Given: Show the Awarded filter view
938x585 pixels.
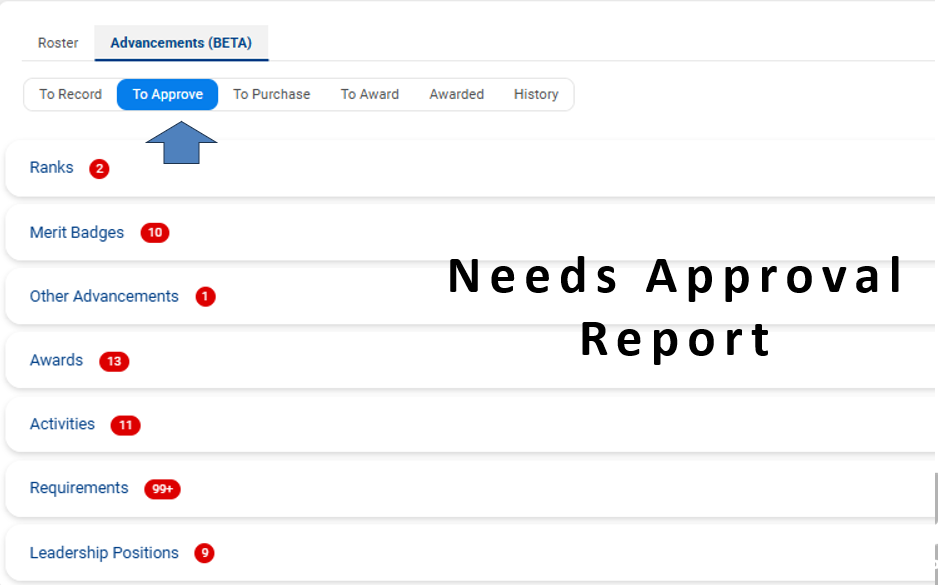Looking at the screenshot, I should (456, 94).
